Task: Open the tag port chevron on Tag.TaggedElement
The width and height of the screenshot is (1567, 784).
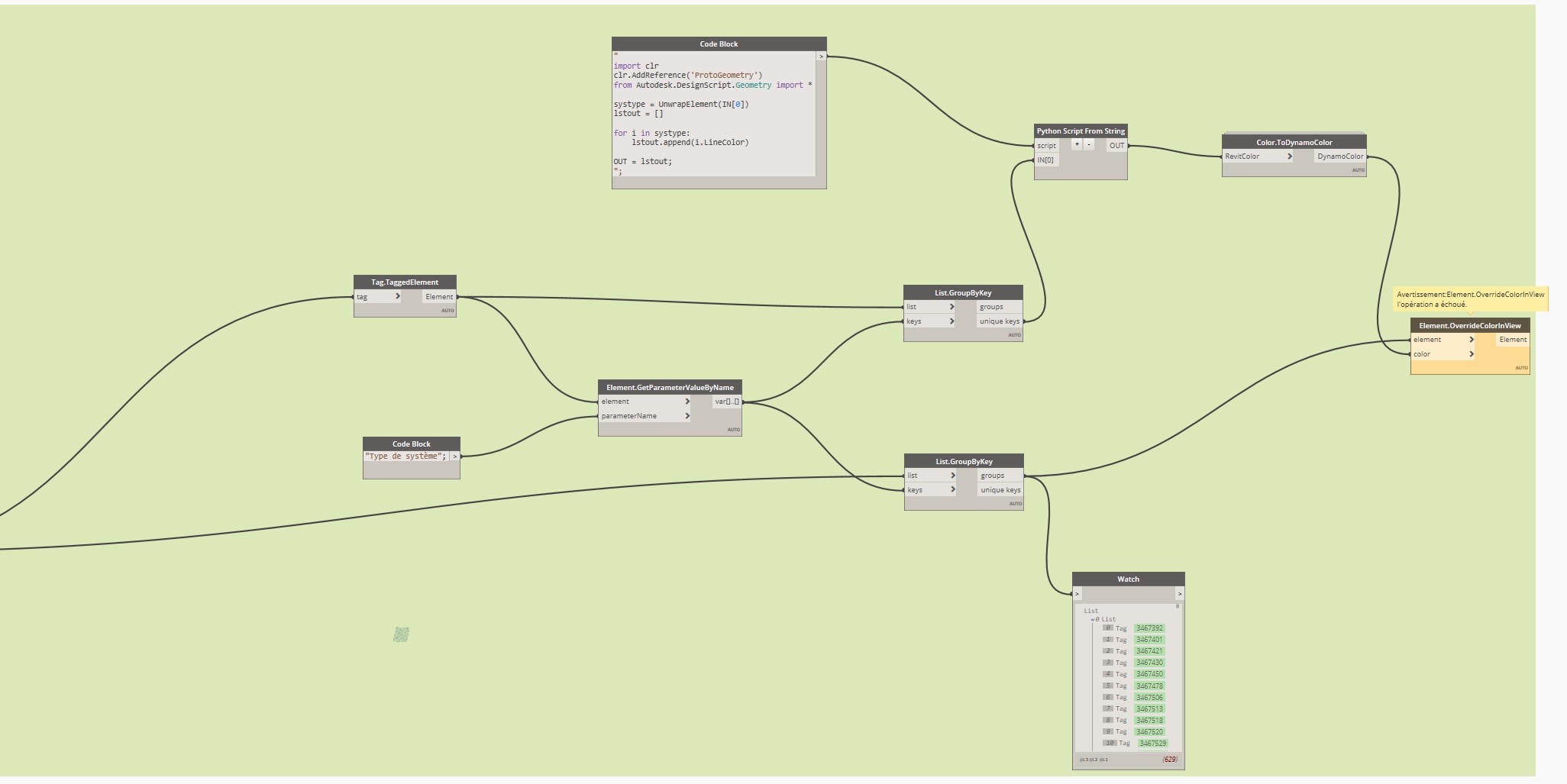Action: coord(397,297)
